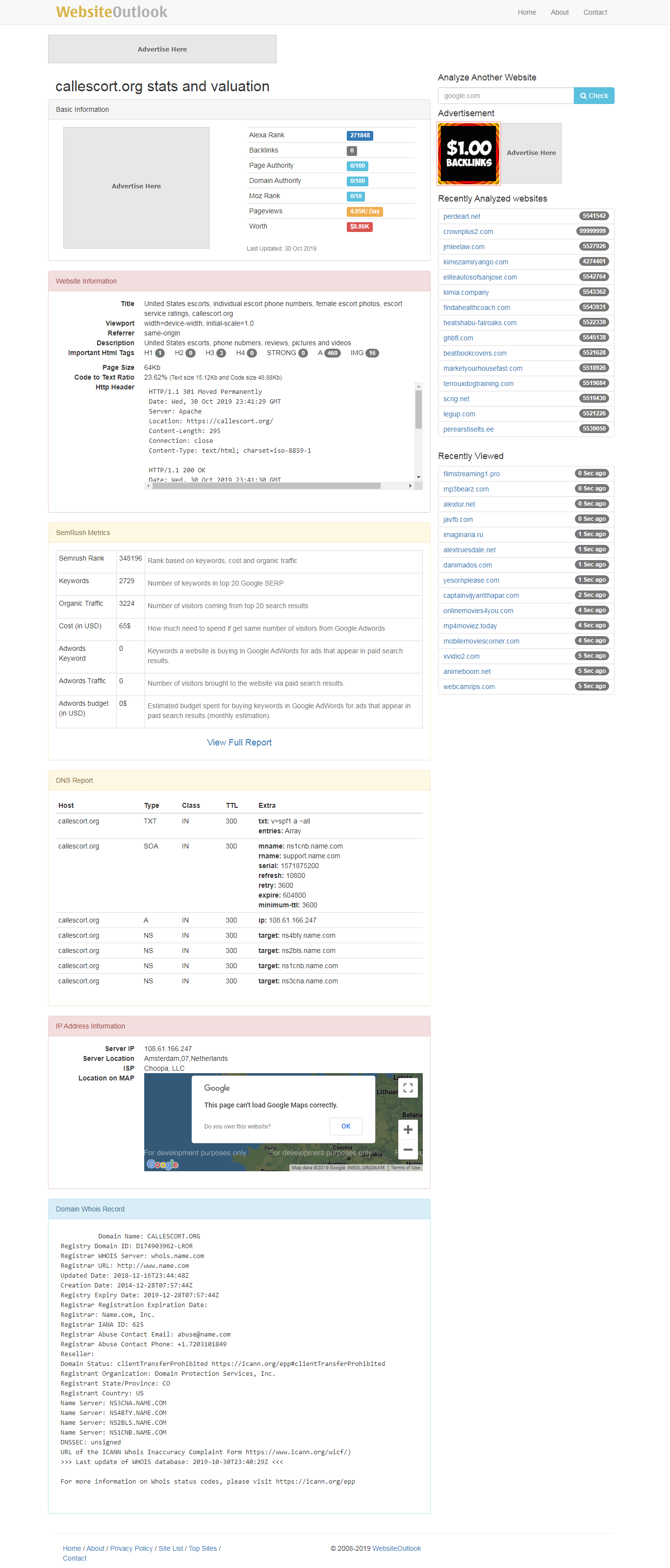This screenshot has width=670, height=1568.
Task: Open Privacy Policy footer link
Action: pyautogui.click(x=131, y=1548)
